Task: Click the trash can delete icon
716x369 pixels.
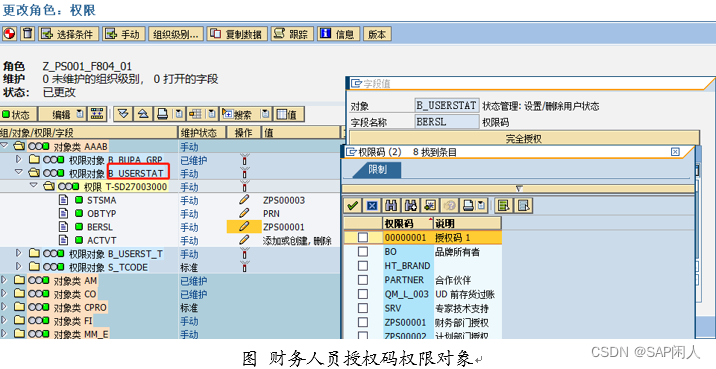Action: click(28, 34)
